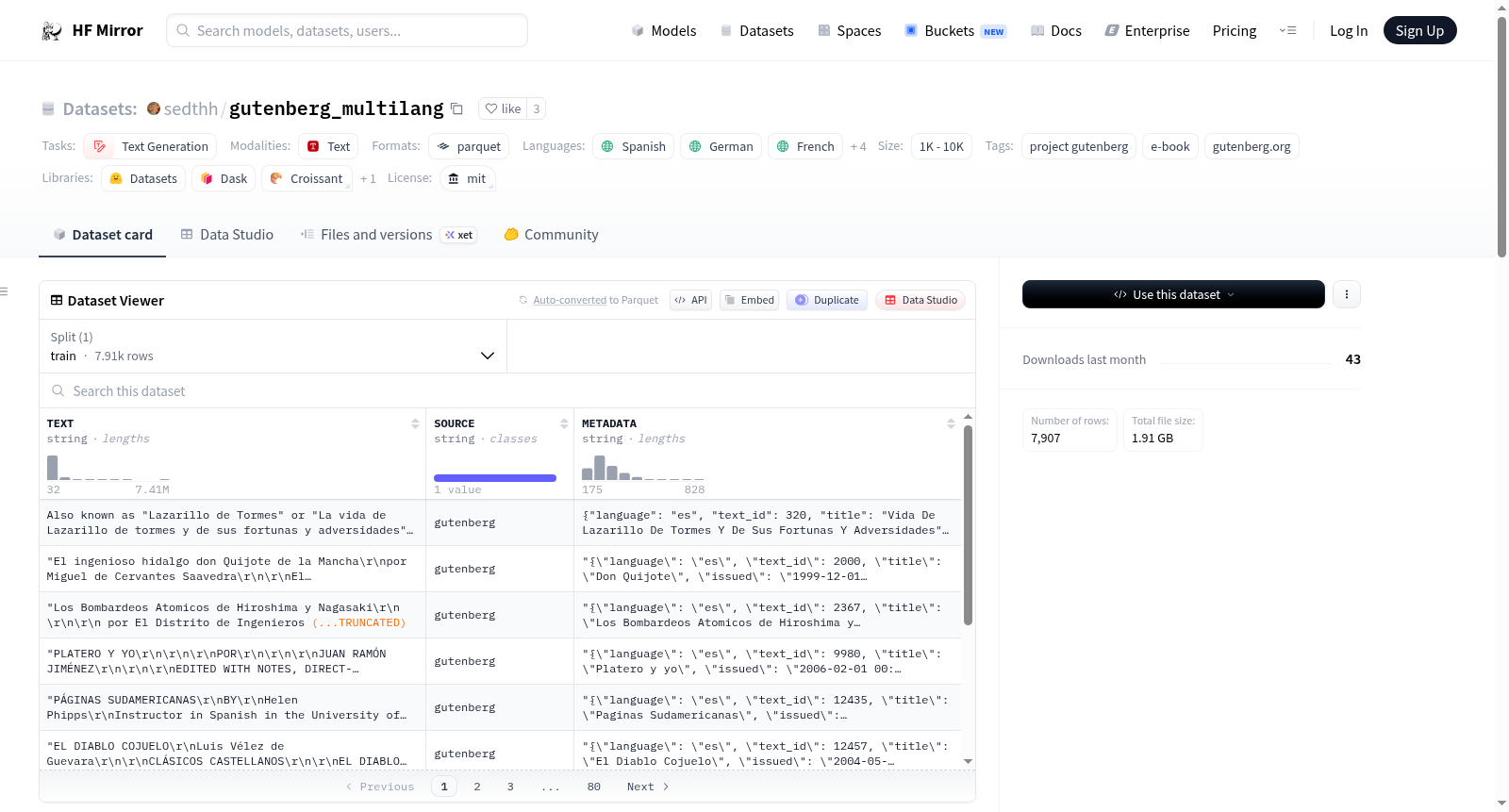The height and width of the screenshot is (812, 1509).
Task: Select the parquet format tag
Action: pos(469,146)
